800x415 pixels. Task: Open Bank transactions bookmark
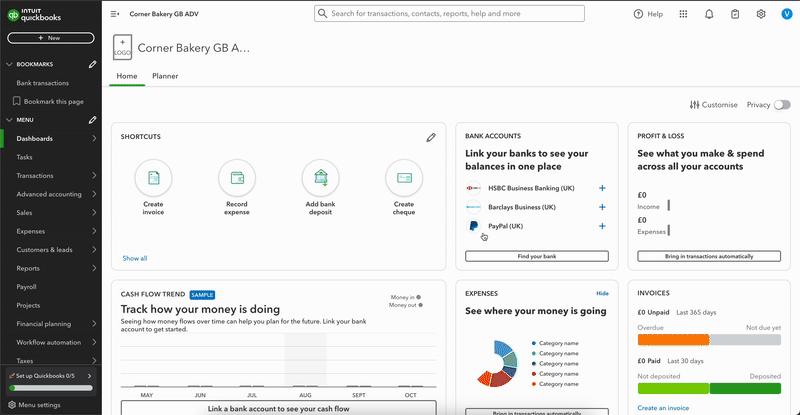[42, 83]
